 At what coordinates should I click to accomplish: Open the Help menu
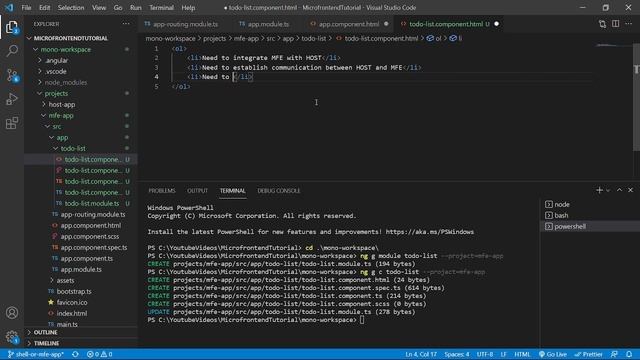(188, 7)
